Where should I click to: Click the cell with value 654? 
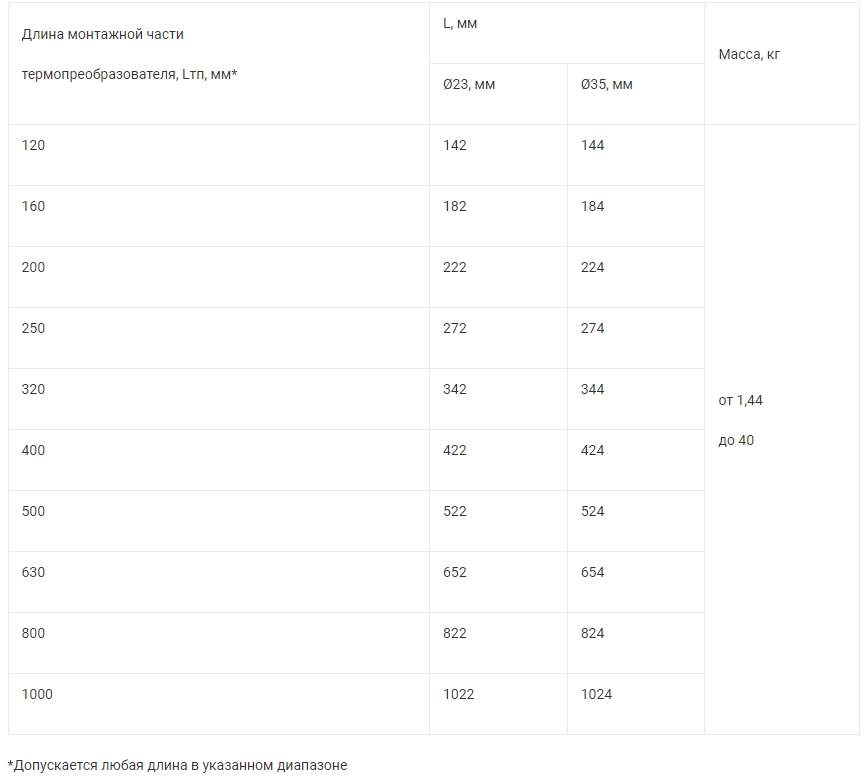pyautogui.click(x=593, y=572)
